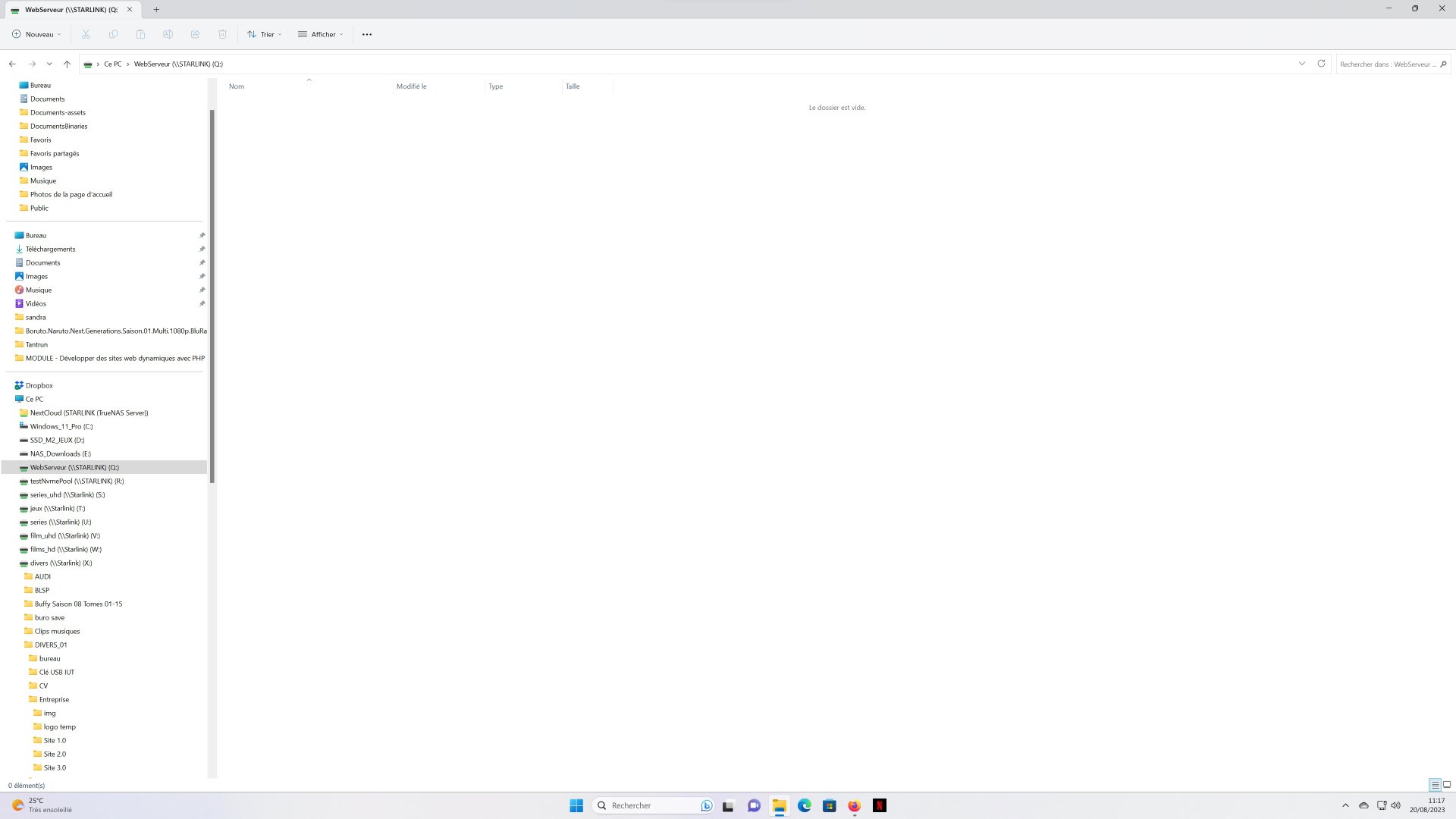The width and height of the screenshot is (1456, 819).
Task: Open the Nouveau dropdown menu
Action: pos(37,34)
